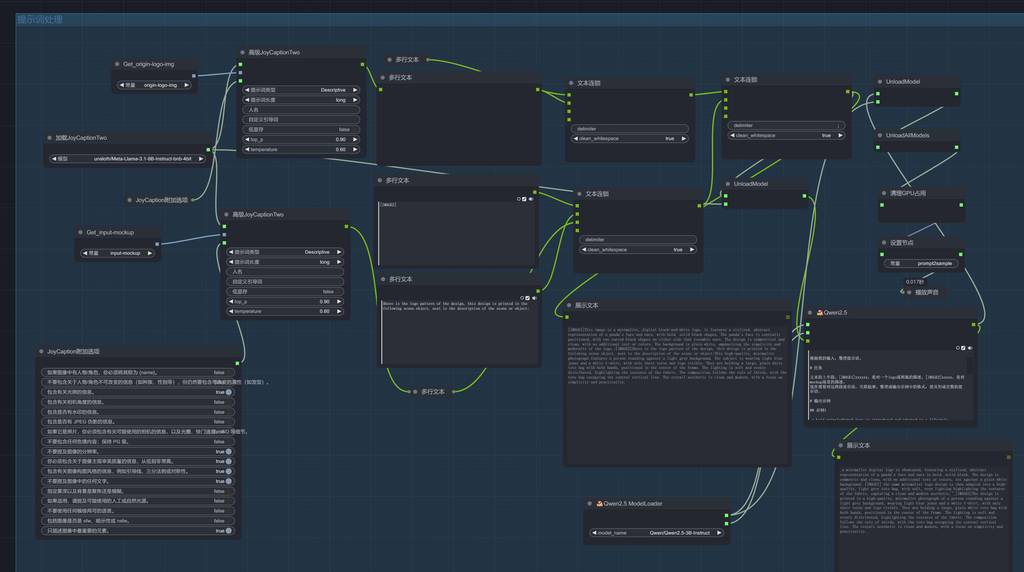The image size is (1024, 572).
Task: Collapse the UnloadAllModels node via its dot
Action: pos(880,135)
